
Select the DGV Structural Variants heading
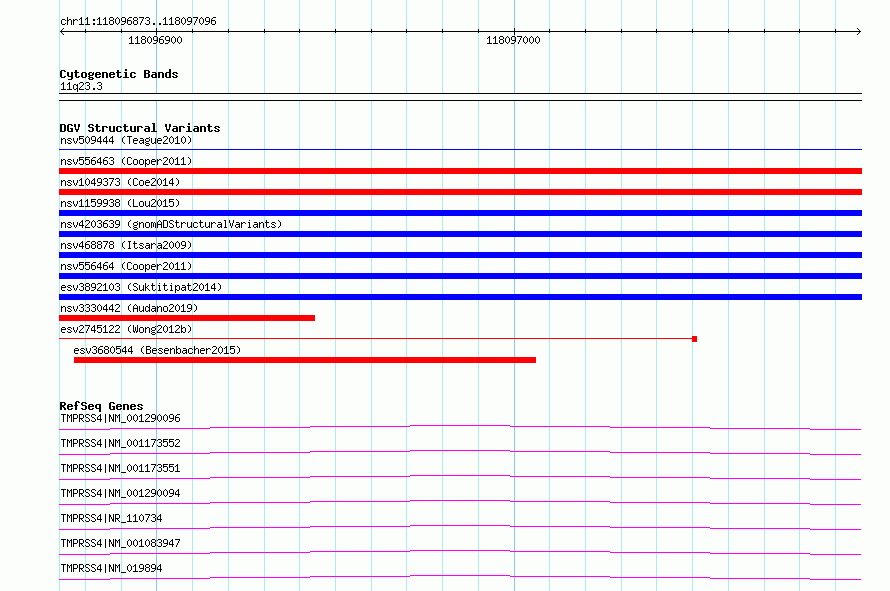[x=140, y=128]
